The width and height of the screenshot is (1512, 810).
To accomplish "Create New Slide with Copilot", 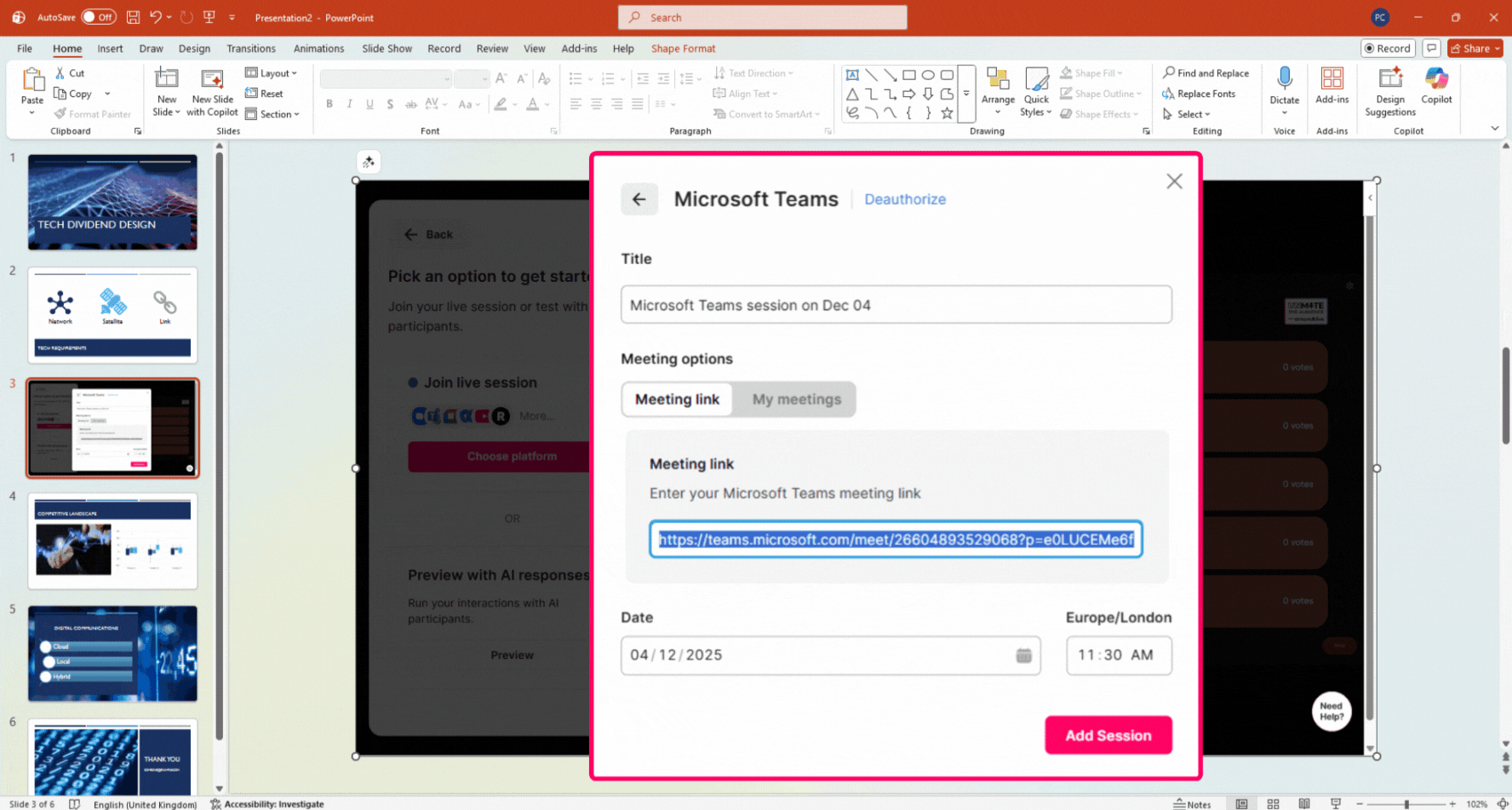I will click(212, 92).
